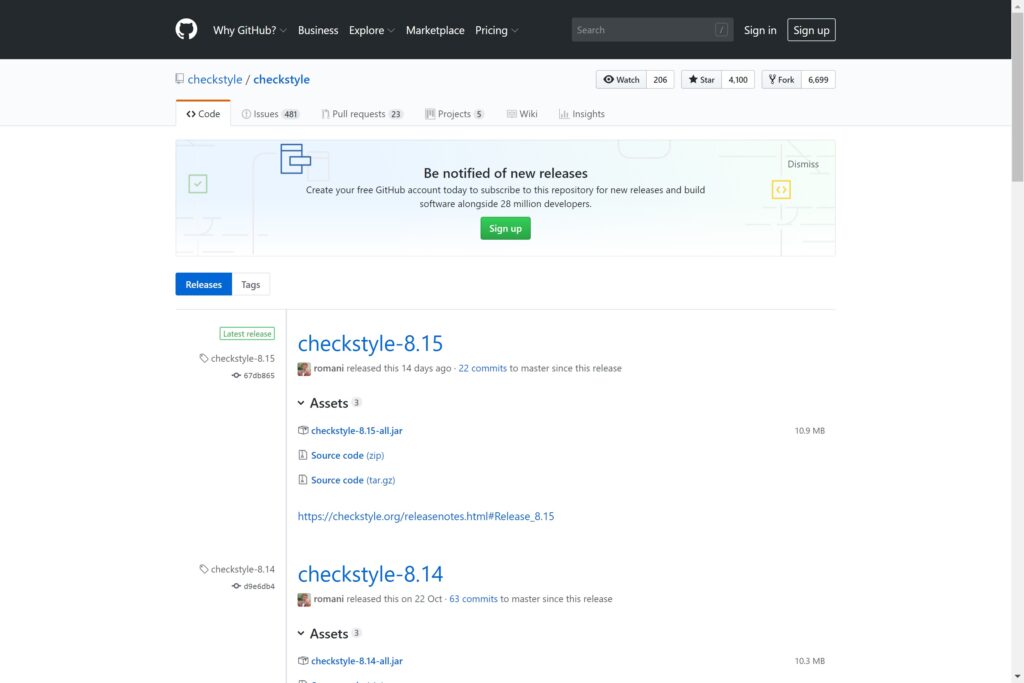View the 22 commits since release 8.15
This screenshot has width=1024, height=683.
[483, 368]
